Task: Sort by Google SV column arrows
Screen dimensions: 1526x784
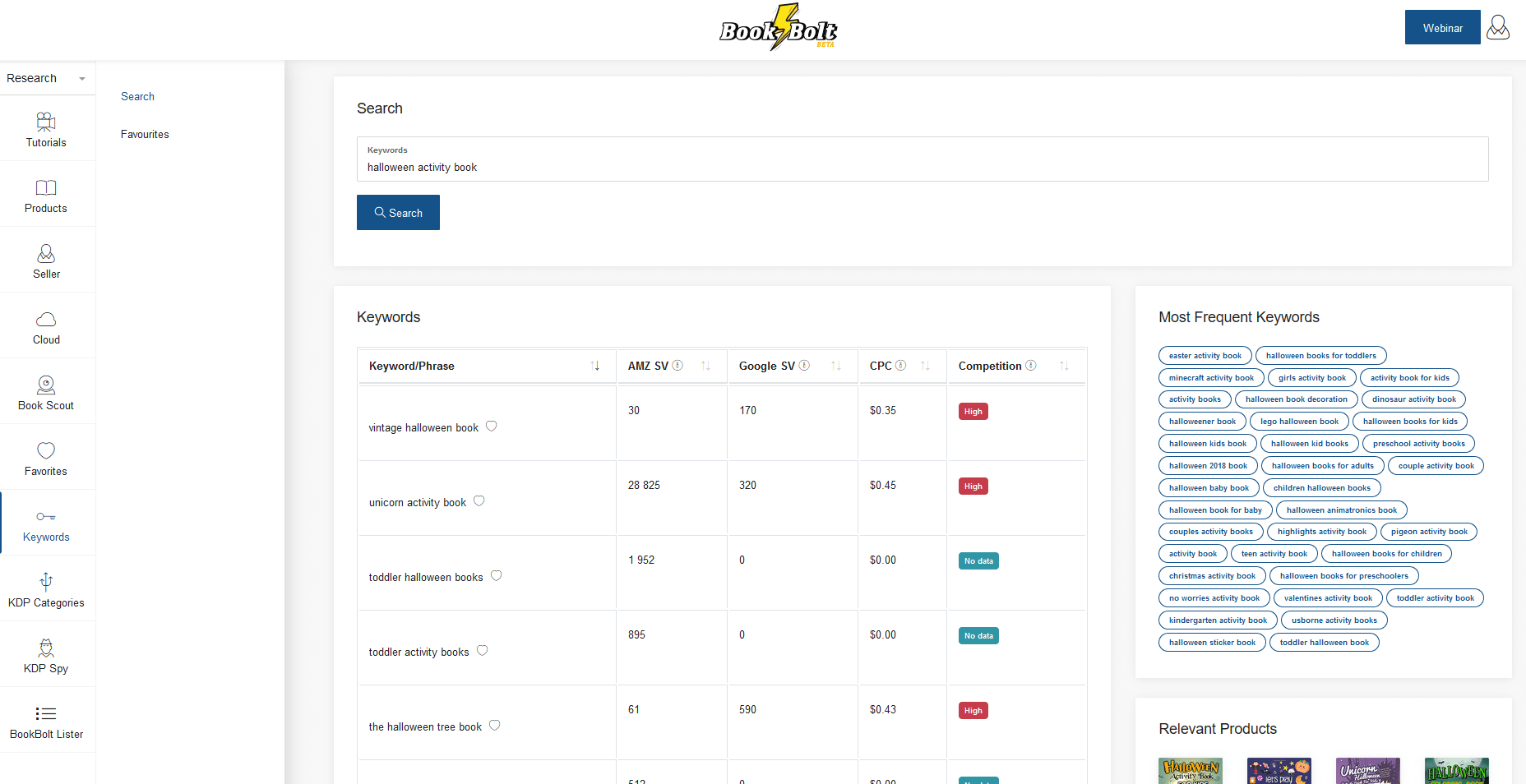Action: pyautogui.click(x=836, y=366)
